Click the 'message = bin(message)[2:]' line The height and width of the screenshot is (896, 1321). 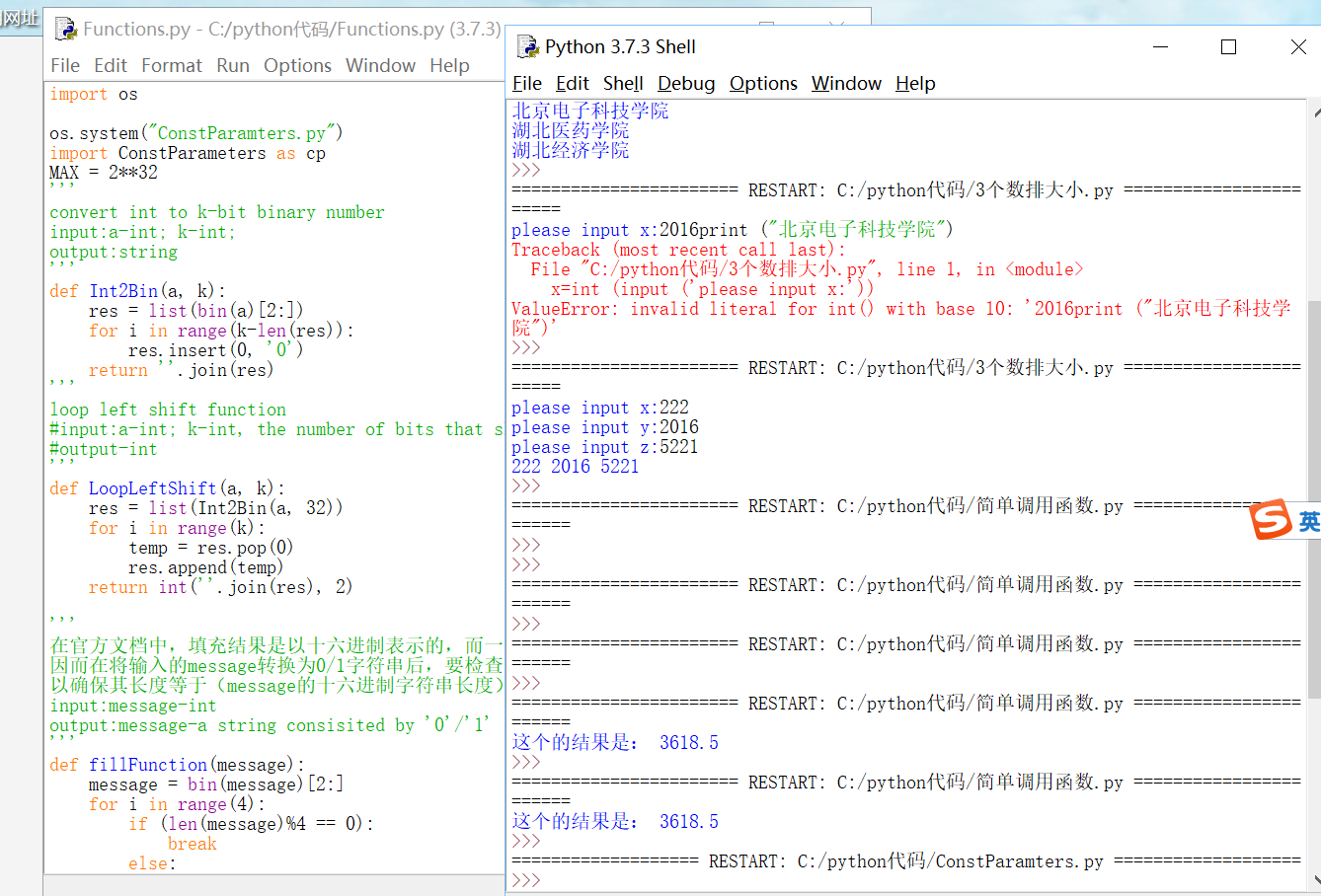[216, 784]
